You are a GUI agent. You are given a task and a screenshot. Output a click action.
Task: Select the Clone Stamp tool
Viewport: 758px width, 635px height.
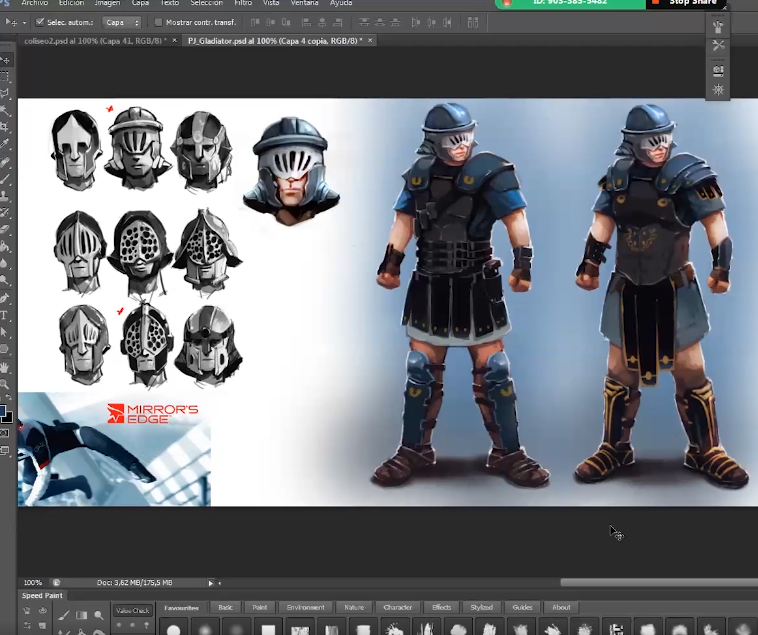(5, 196)
